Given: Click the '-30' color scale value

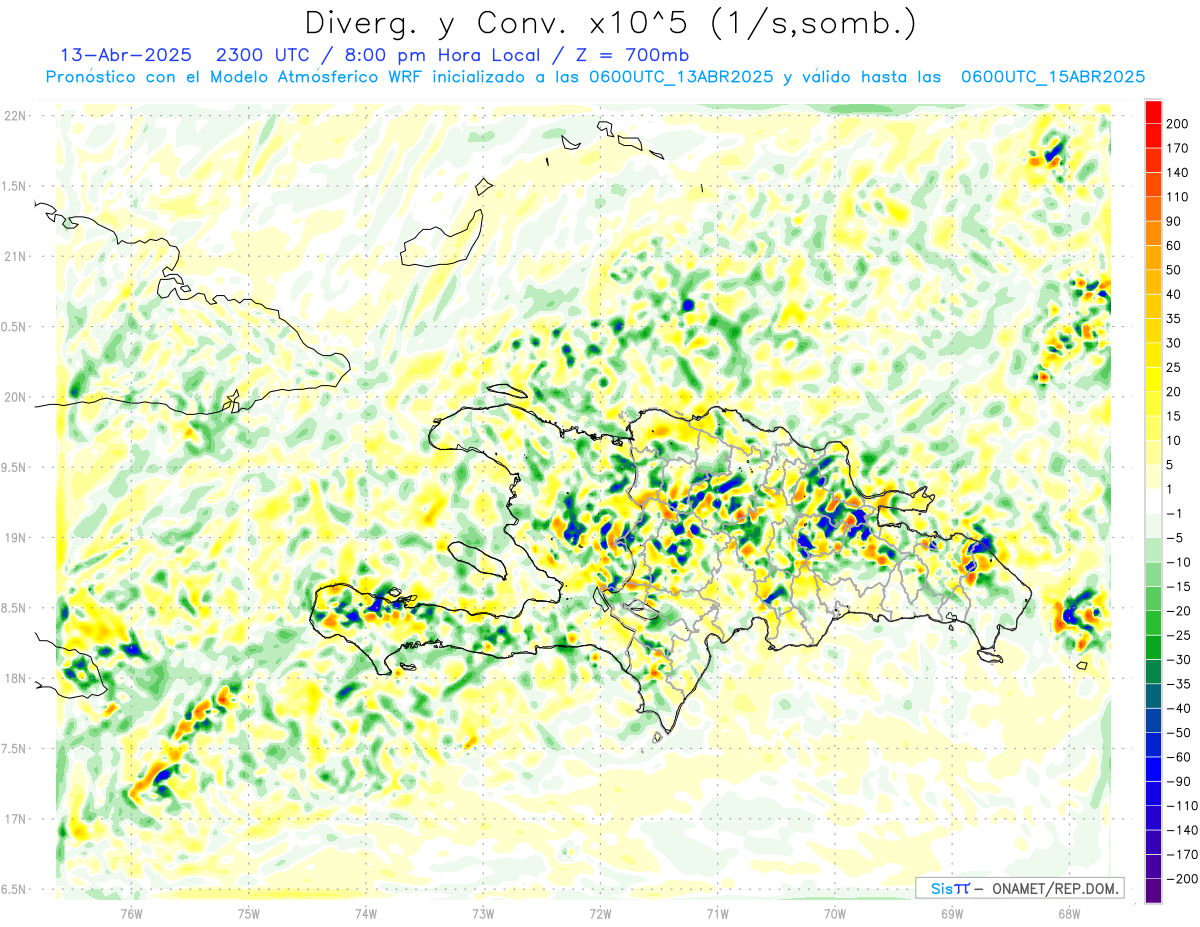Looking at the screenshot, I should point(1177,660).
